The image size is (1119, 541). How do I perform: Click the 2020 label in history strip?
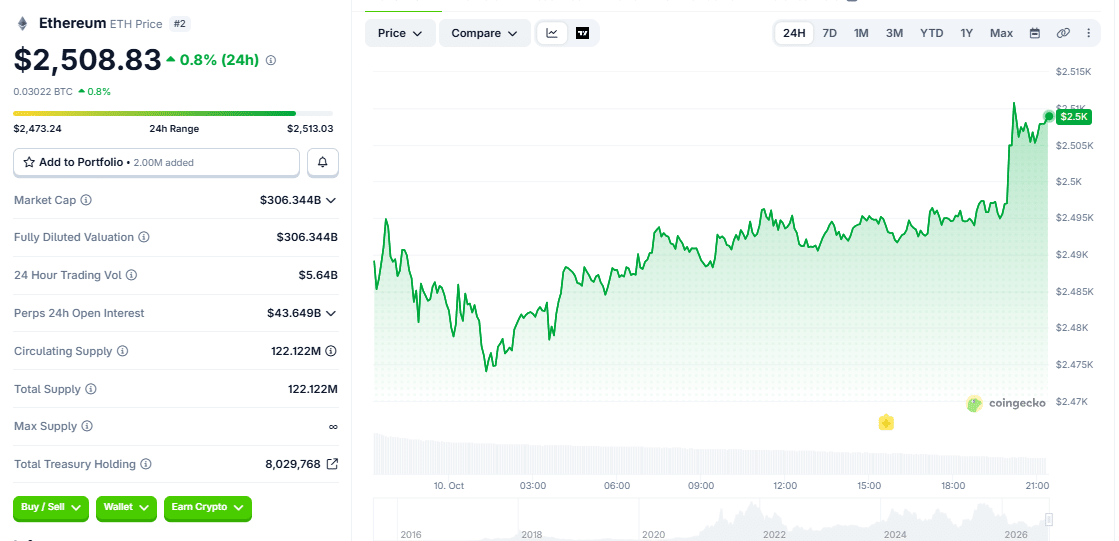tap(654, 535)
